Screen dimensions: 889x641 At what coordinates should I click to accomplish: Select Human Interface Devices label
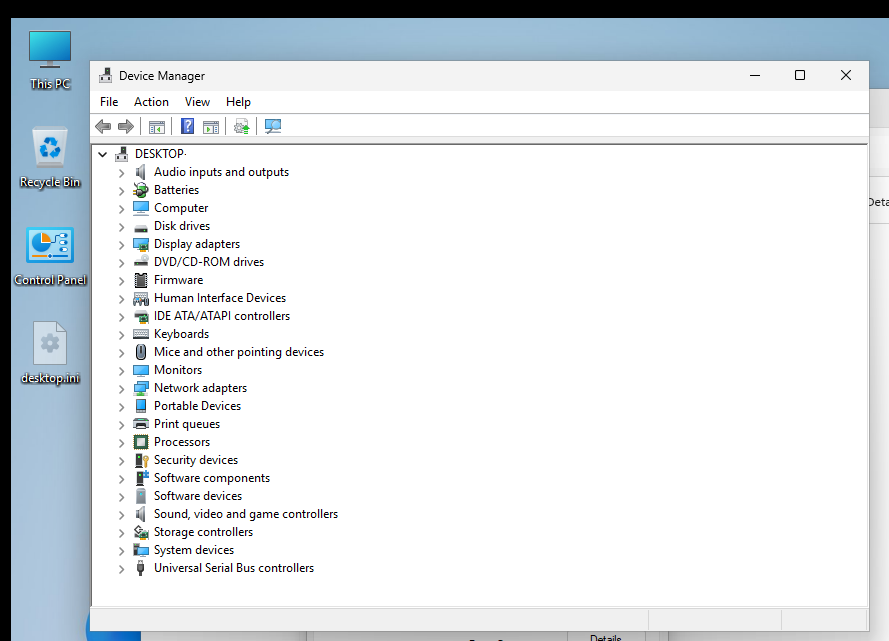click(x=220, y=298)
